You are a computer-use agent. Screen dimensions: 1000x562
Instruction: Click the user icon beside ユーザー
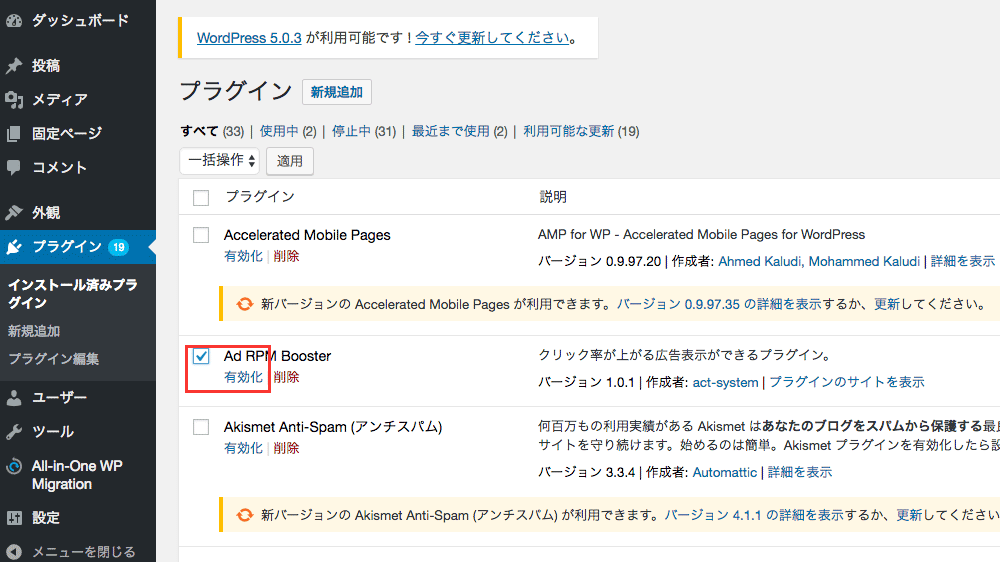[14, 398]
